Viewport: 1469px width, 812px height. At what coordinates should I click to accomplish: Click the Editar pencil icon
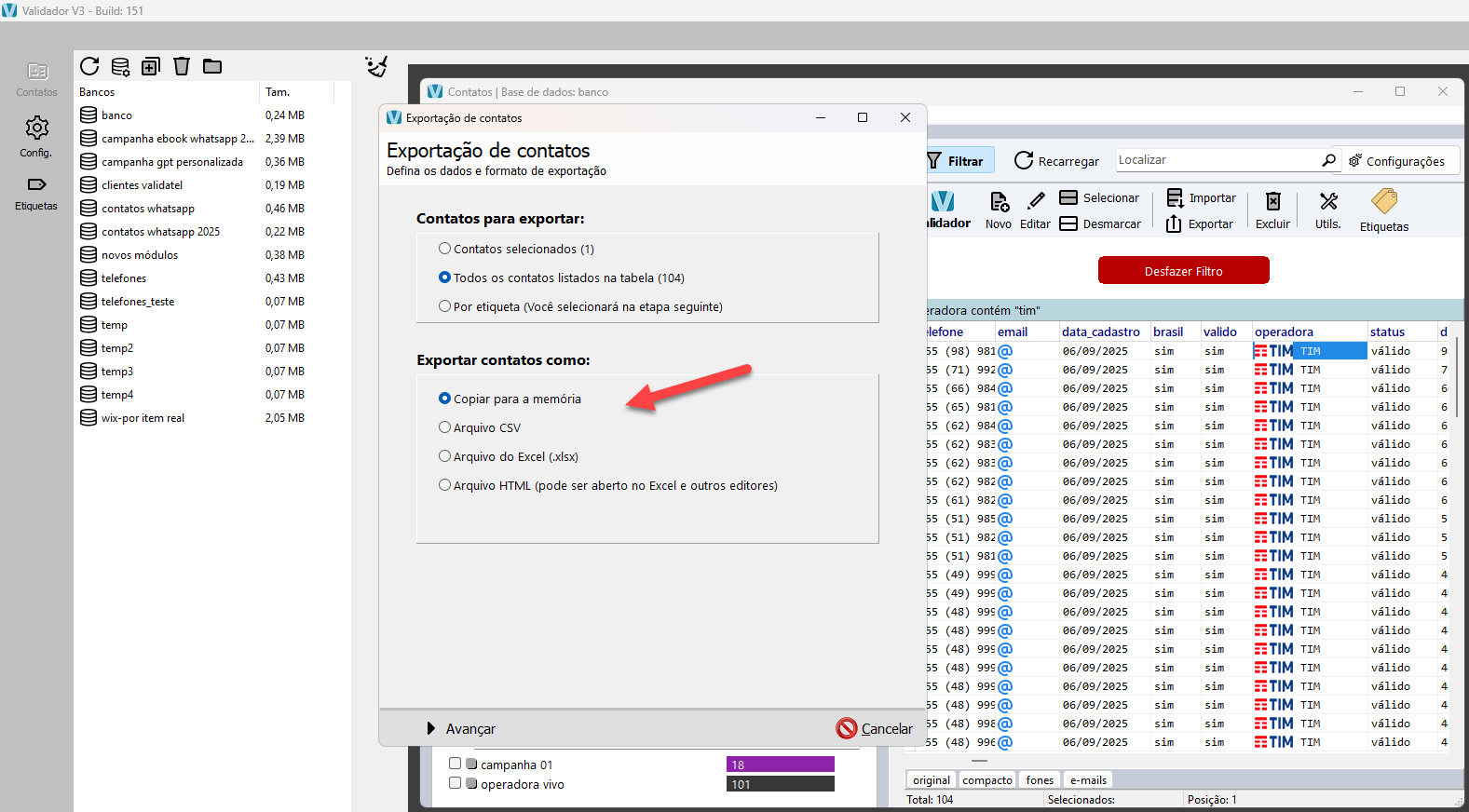click(1035, 210)
